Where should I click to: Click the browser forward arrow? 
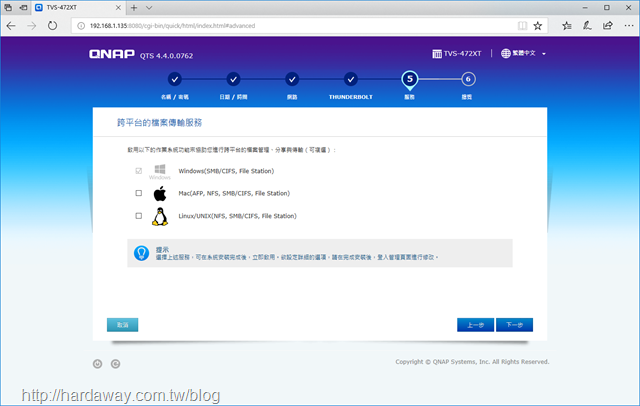point(31,26)
